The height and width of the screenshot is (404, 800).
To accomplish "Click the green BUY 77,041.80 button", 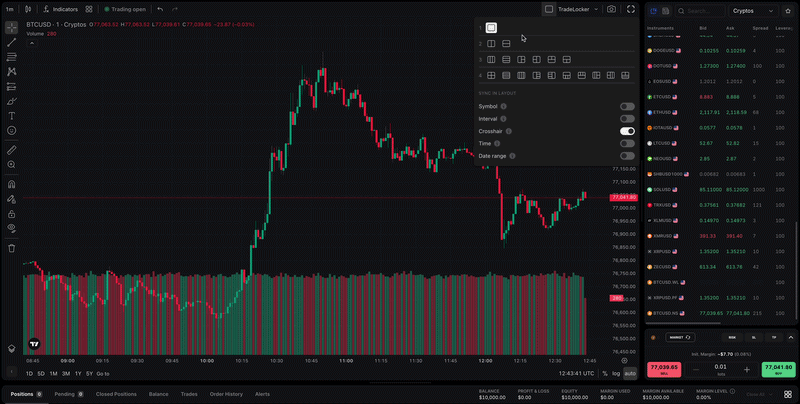I will (778, 369).
